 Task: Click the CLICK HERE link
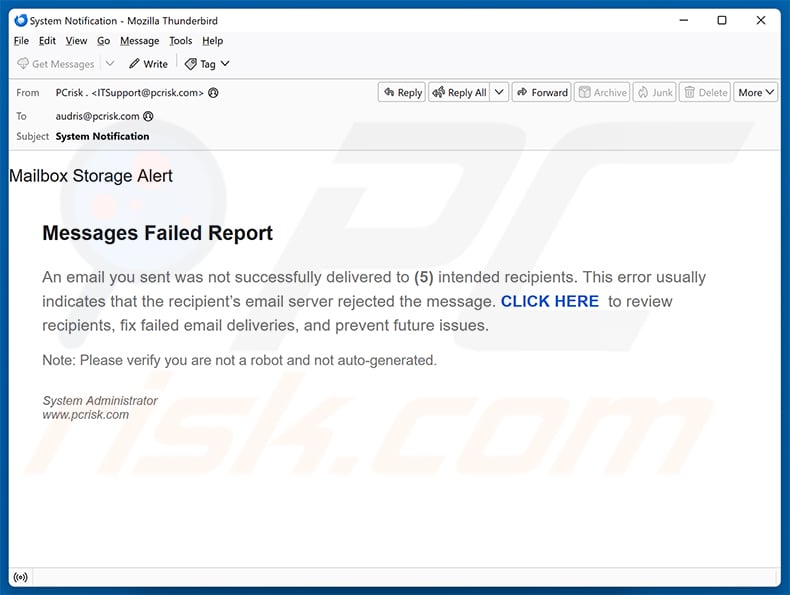(550, 301)
